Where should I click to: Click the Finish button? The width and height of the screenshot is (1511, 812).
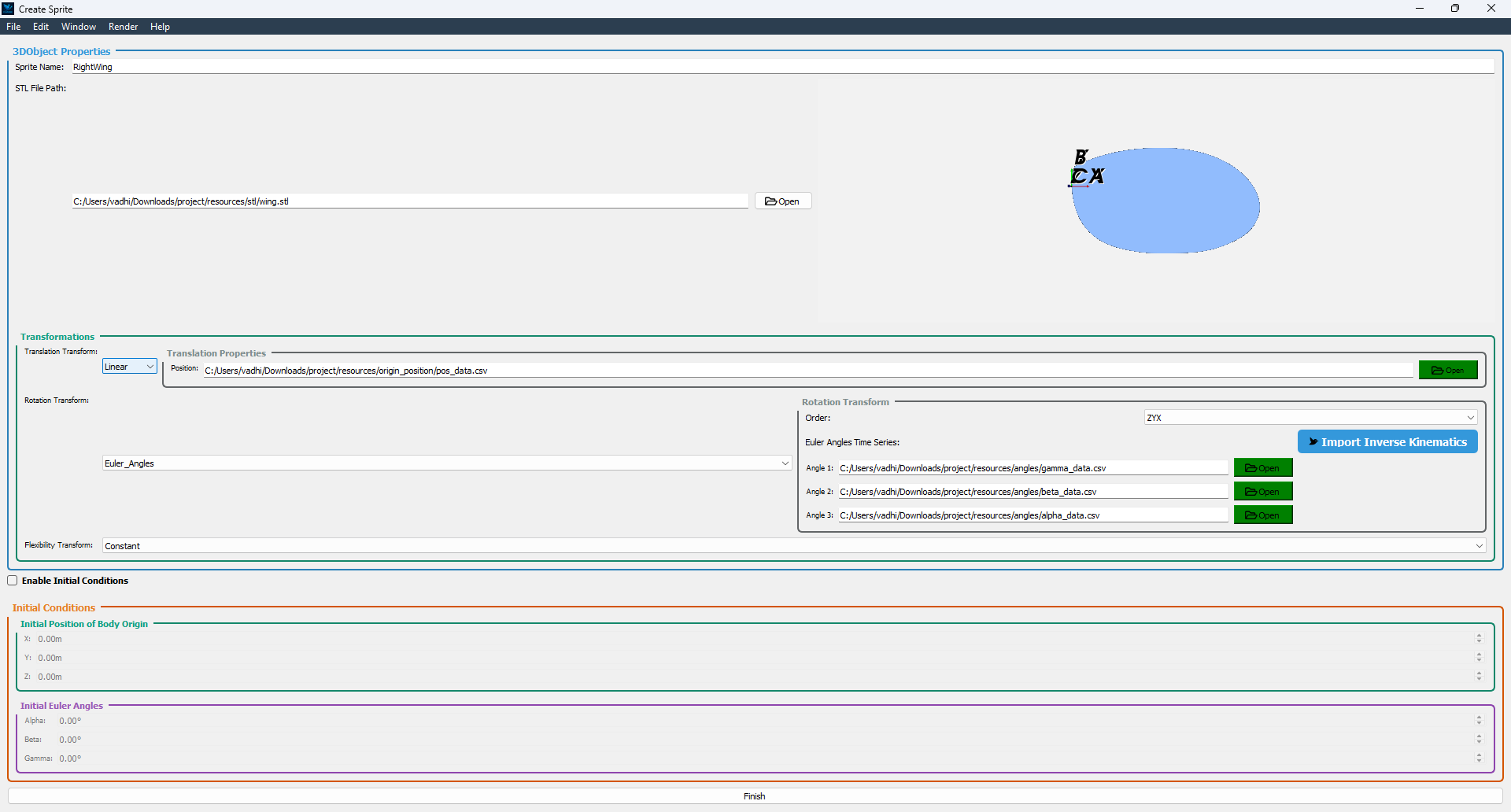[753, 795]
